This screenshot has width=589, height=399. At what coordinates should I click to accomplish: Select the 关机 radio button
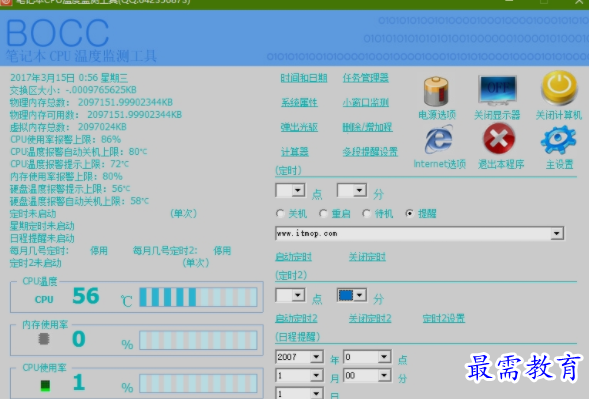280,214
